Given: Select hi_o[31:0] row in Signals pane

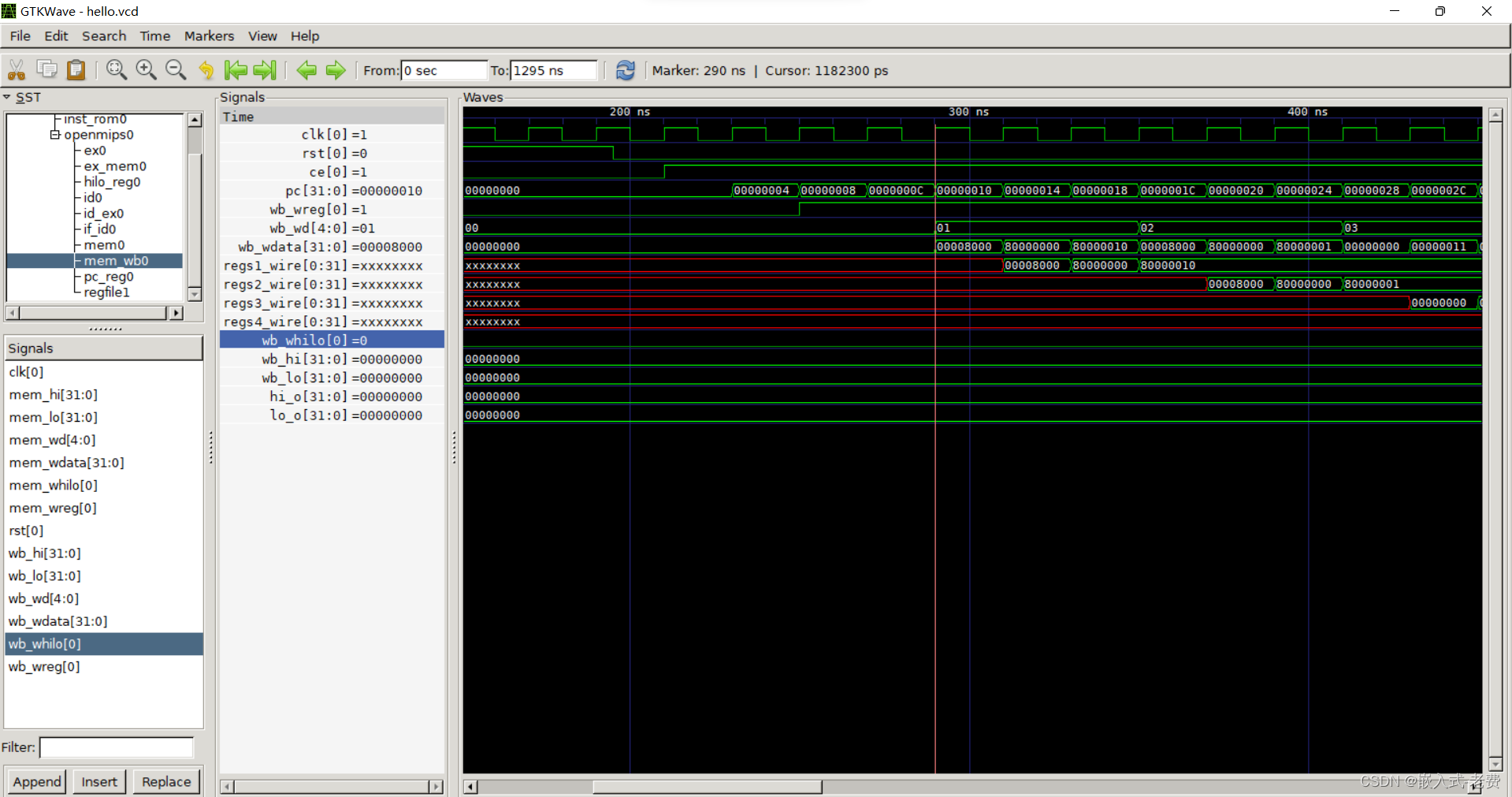Looking at the screenshot, I should [x=332, y=397].
